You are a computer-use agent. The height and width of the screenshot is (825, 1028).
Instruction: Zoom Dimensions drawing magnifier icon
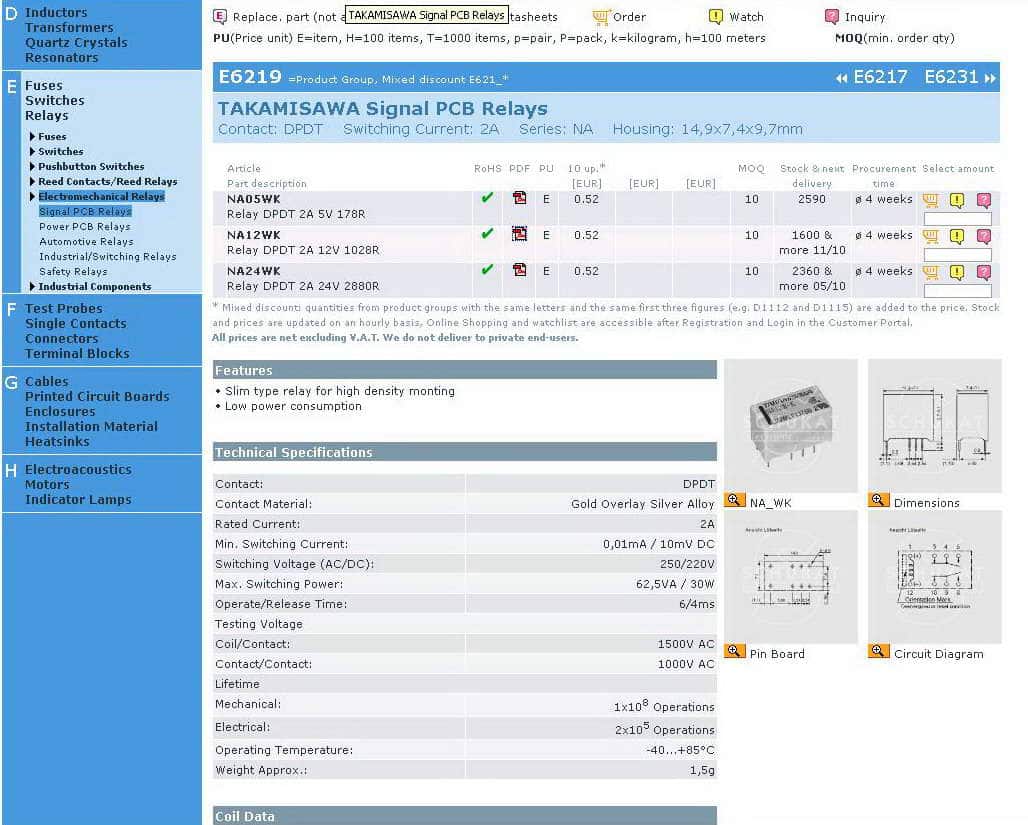[x=879, y=500]
